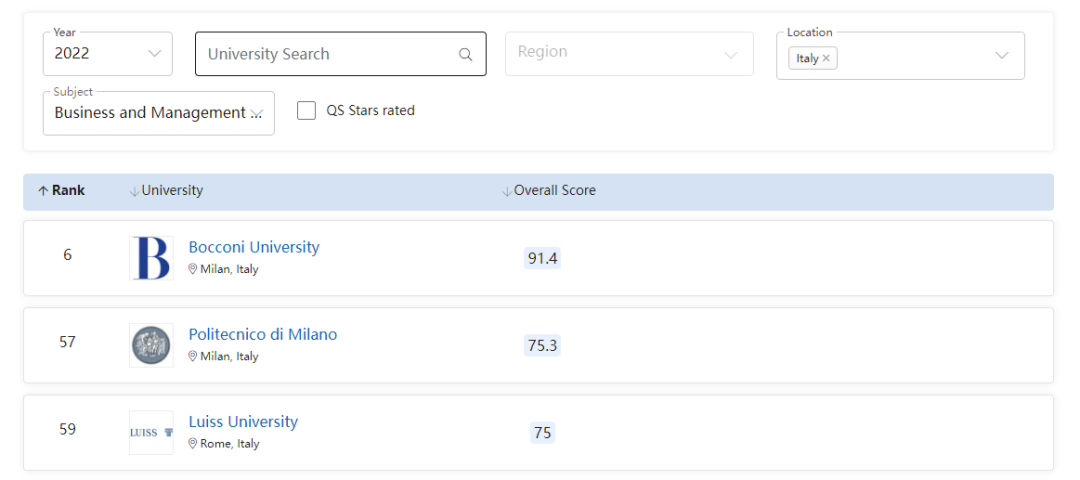Open the Luiss University link
1080x480 pixels.
243,421
